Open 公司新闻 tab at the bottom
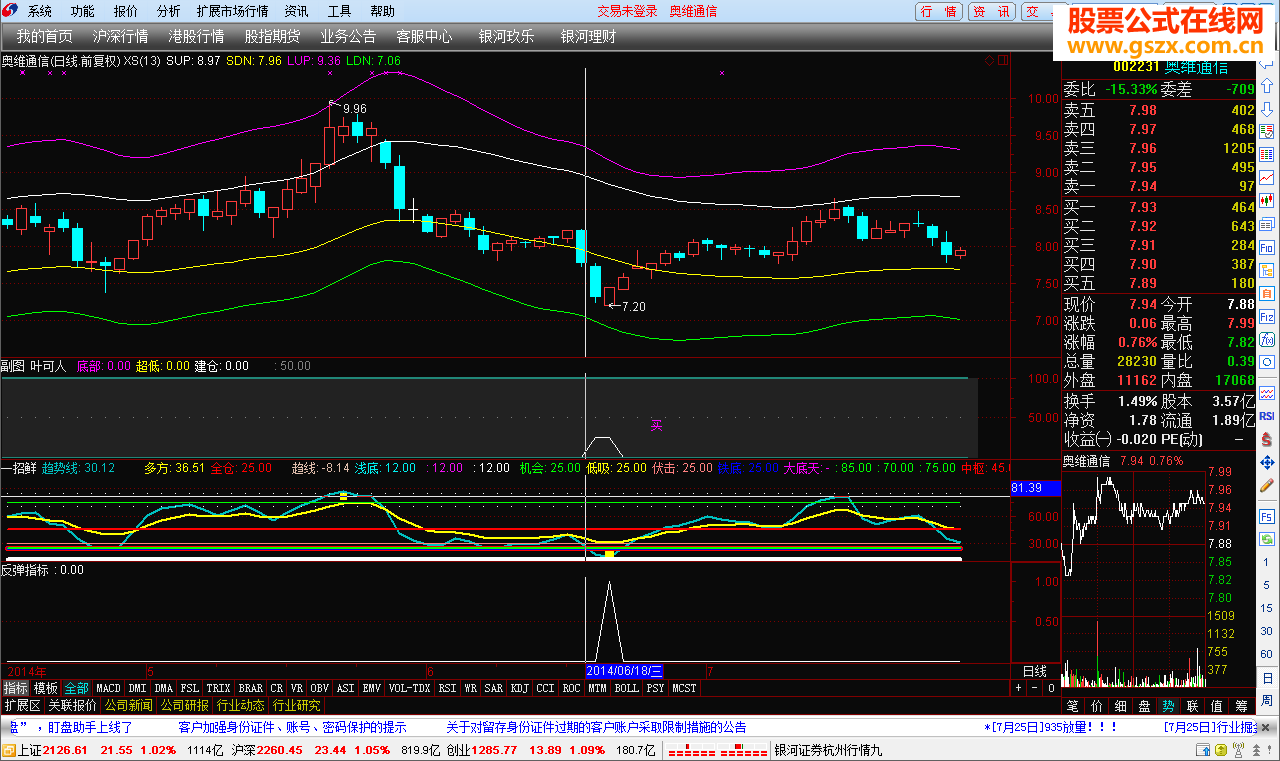The image size is (1280, 761). 128,705
